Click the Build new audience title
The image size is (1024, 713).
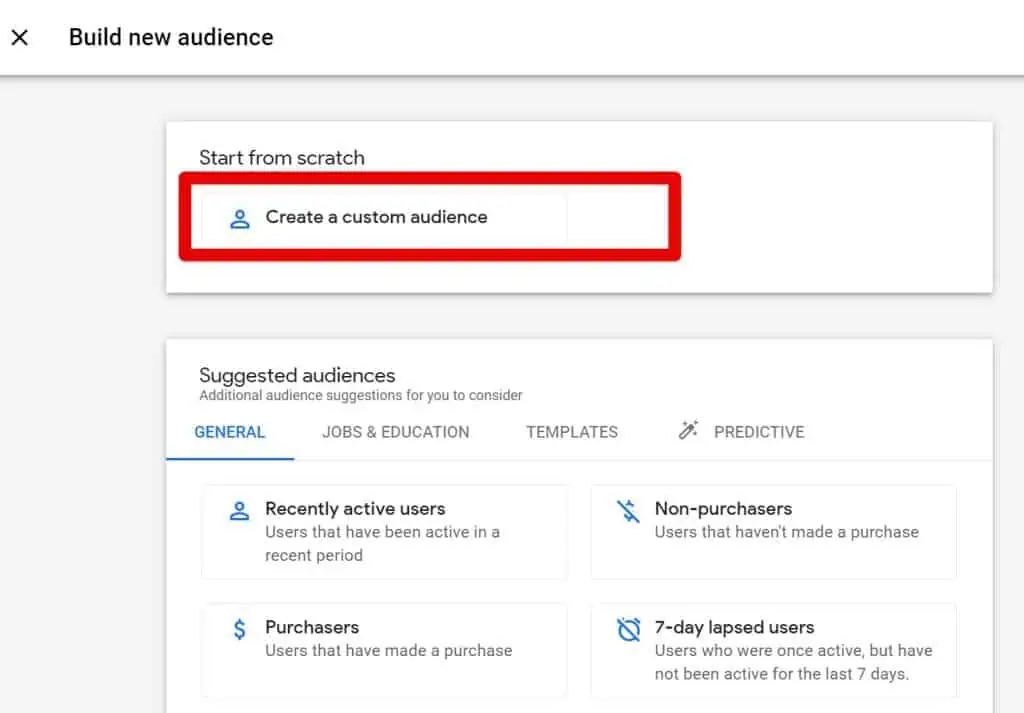point(170,37)
